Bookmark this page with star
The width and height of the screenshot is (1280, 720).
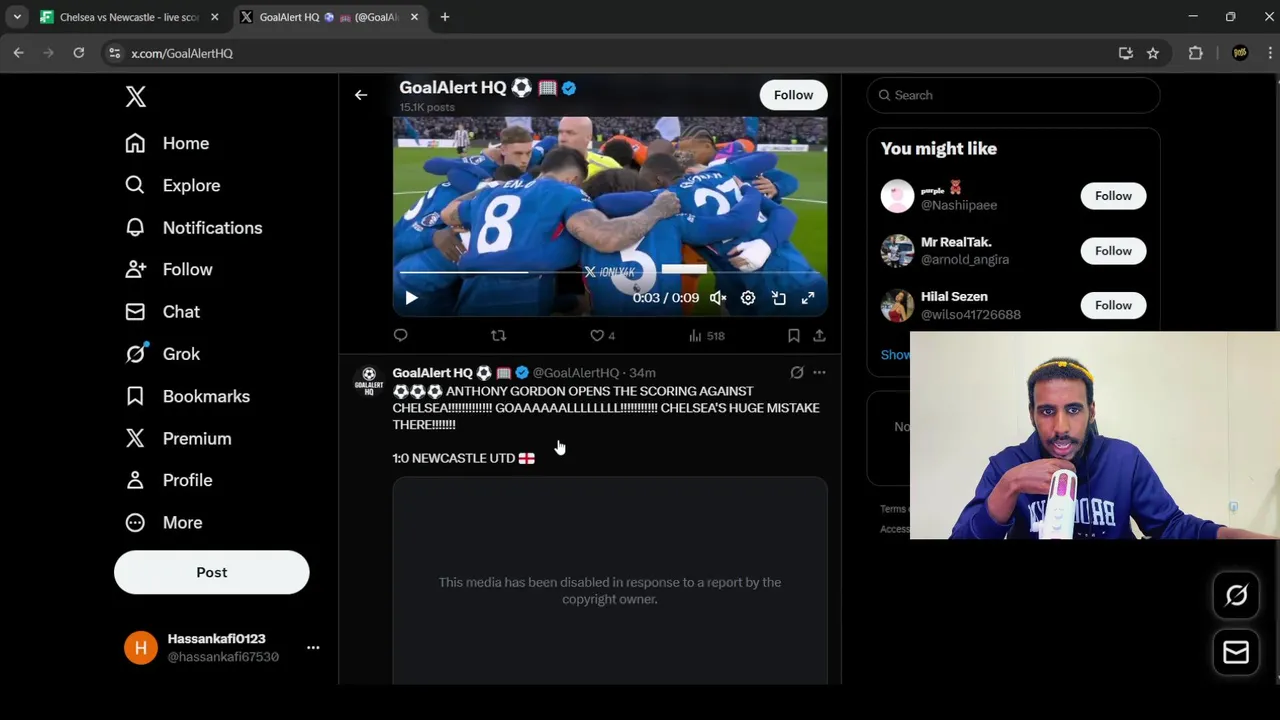[1153, 53]
